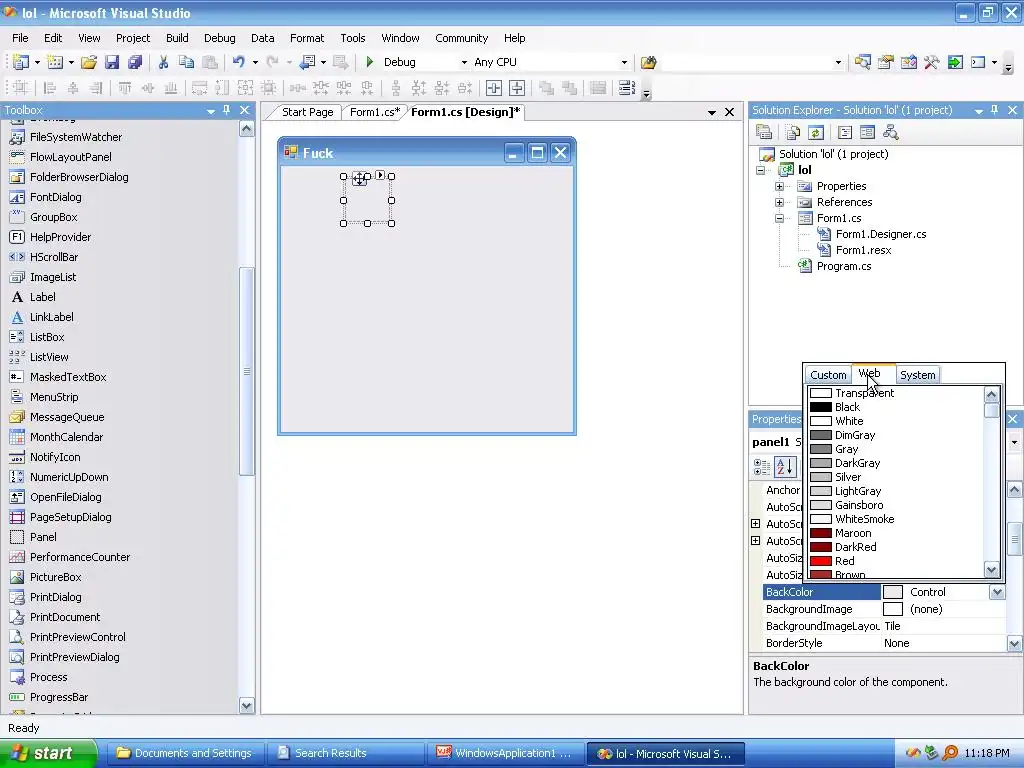1024x768 pixels.
Task: Click color list scroll down arrow
Action: pos(991,569)
